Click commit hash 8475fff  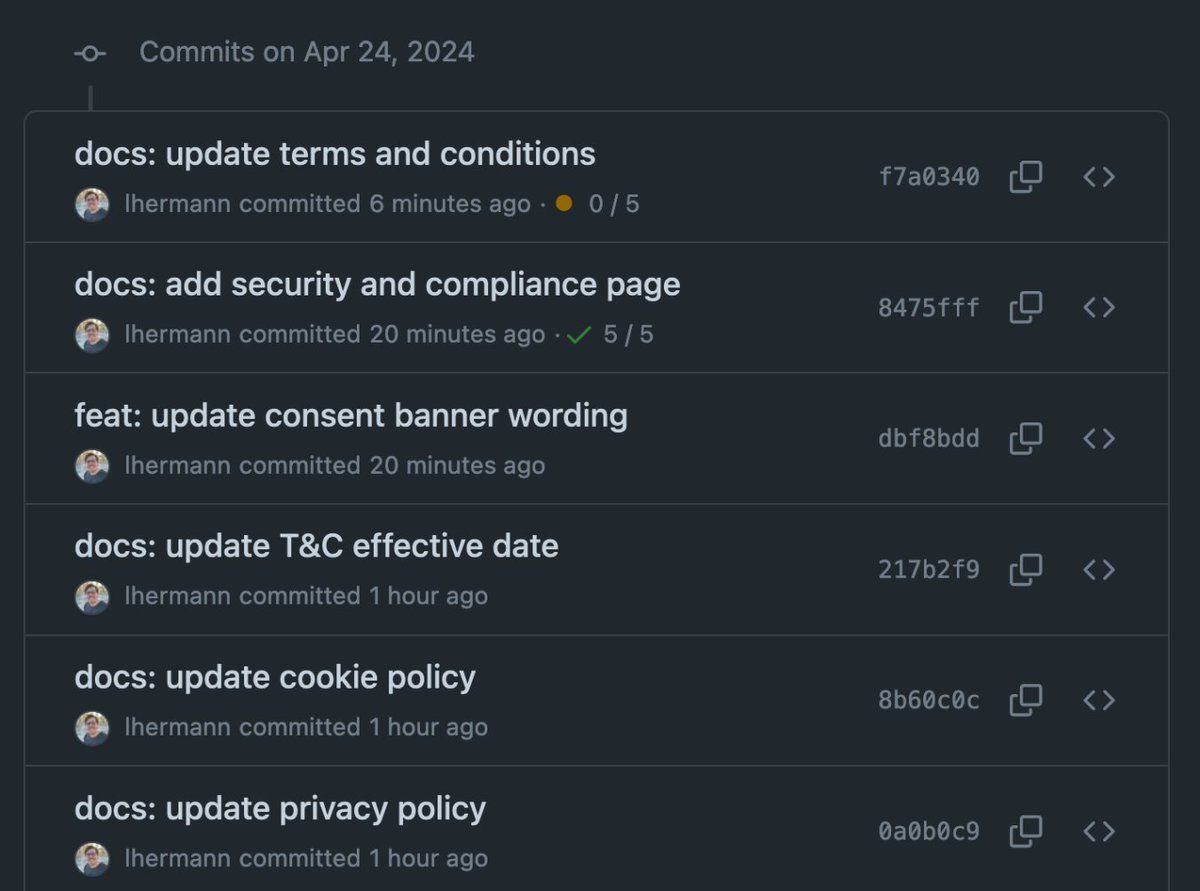tap(928, 307)
